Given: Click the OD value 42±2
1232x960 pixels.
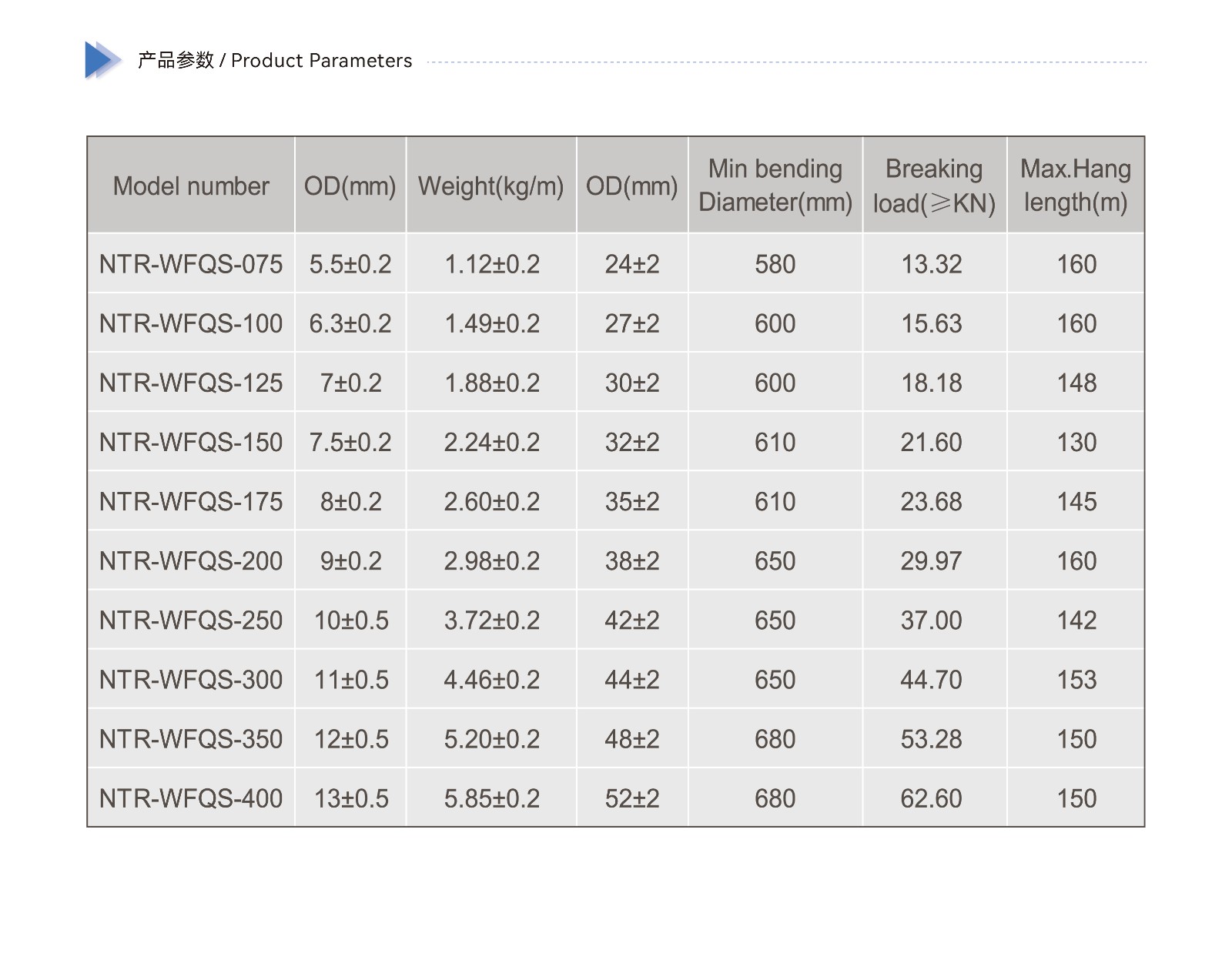Looking at the screenshot, I should pos(632,620).
